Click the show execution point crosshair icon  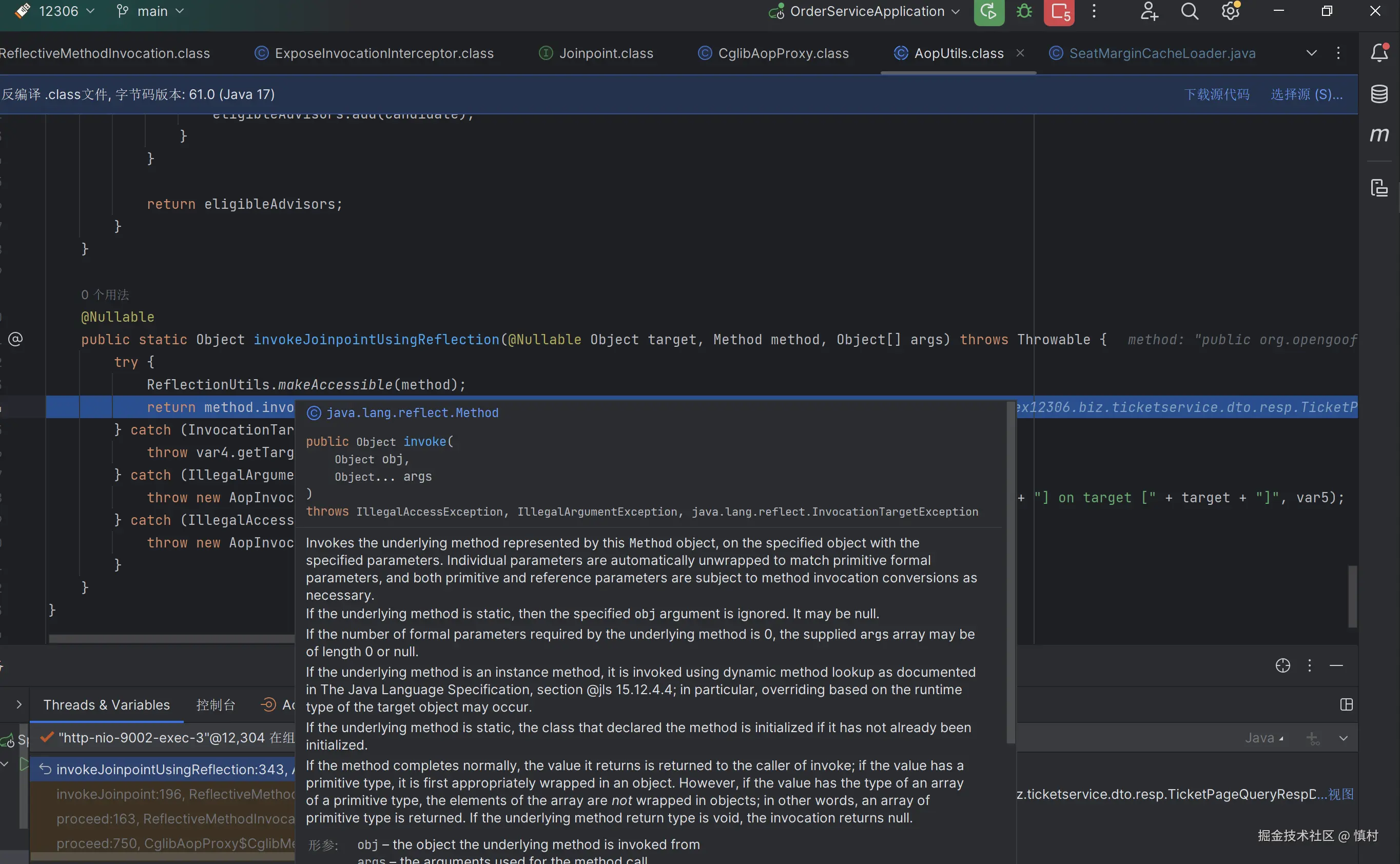click(x=1283, y=666)
